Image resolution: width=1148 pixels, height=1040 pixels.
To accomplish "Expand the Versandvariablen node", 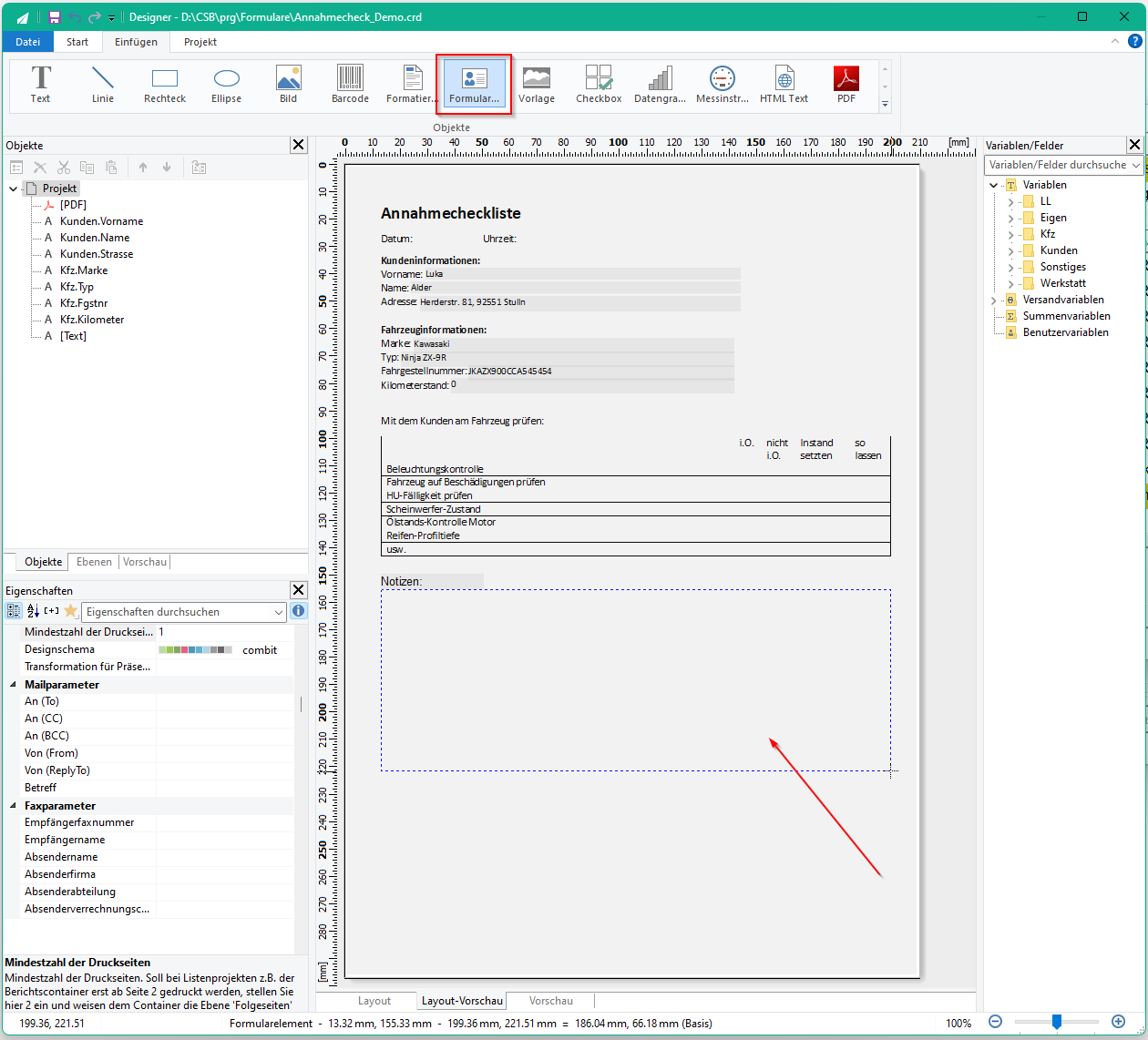I will click(x=993, y=300).
